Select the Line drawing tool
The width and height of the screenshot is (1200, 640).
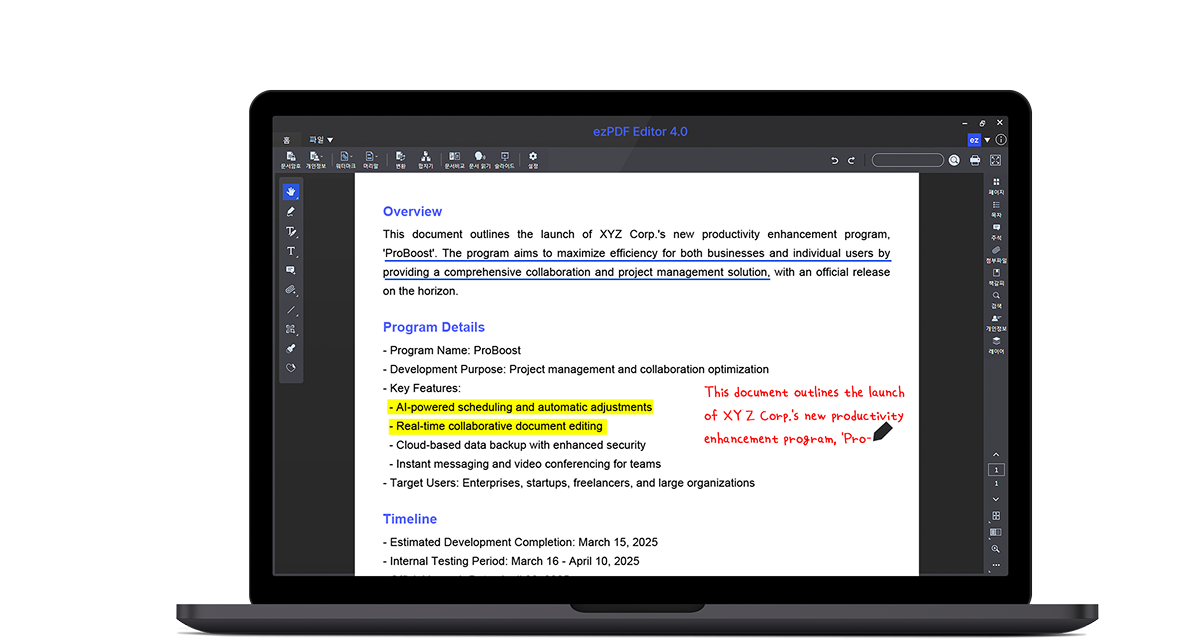(x=291, y=310)
